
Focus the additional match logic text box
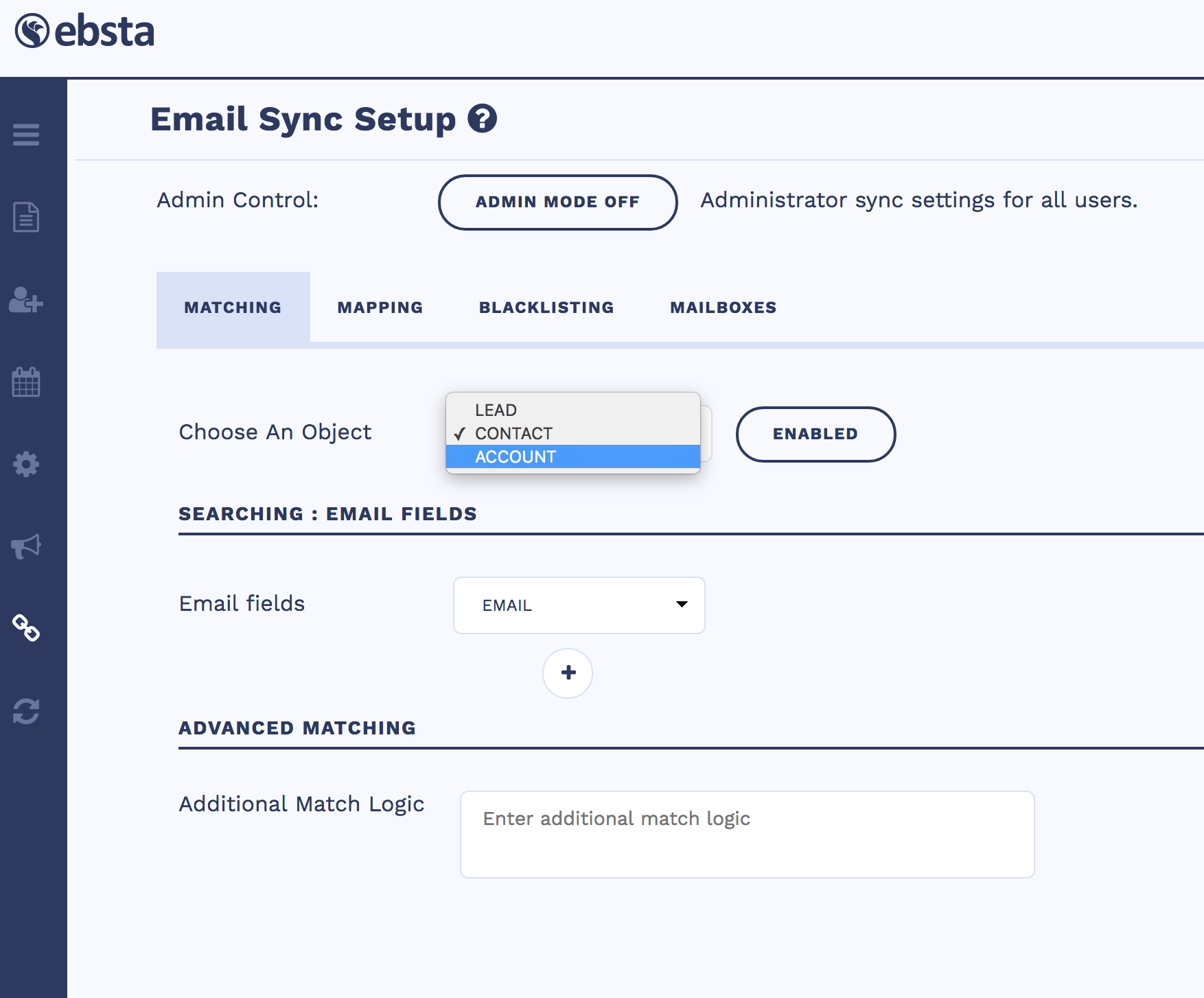(747, 834)
